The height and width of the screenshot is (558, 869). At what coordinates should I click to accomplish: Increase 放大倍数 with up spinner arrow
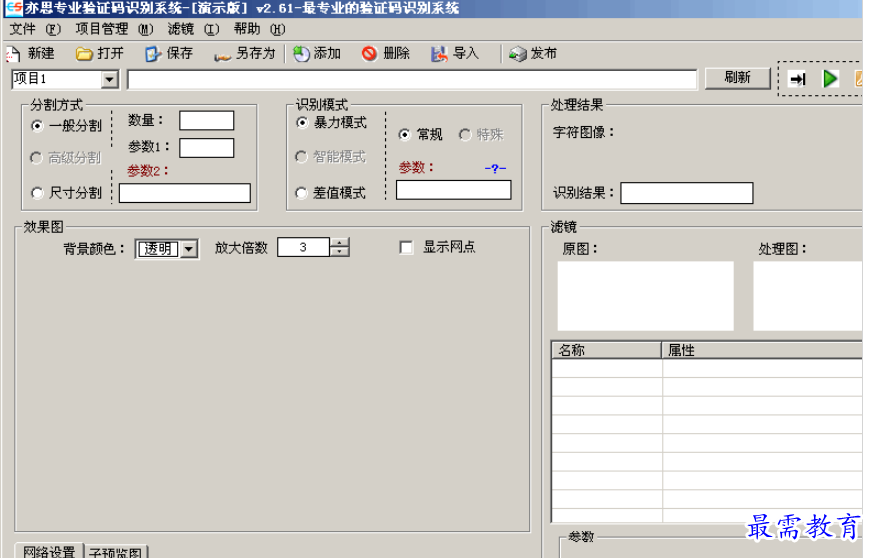click(x=340, y=242)
